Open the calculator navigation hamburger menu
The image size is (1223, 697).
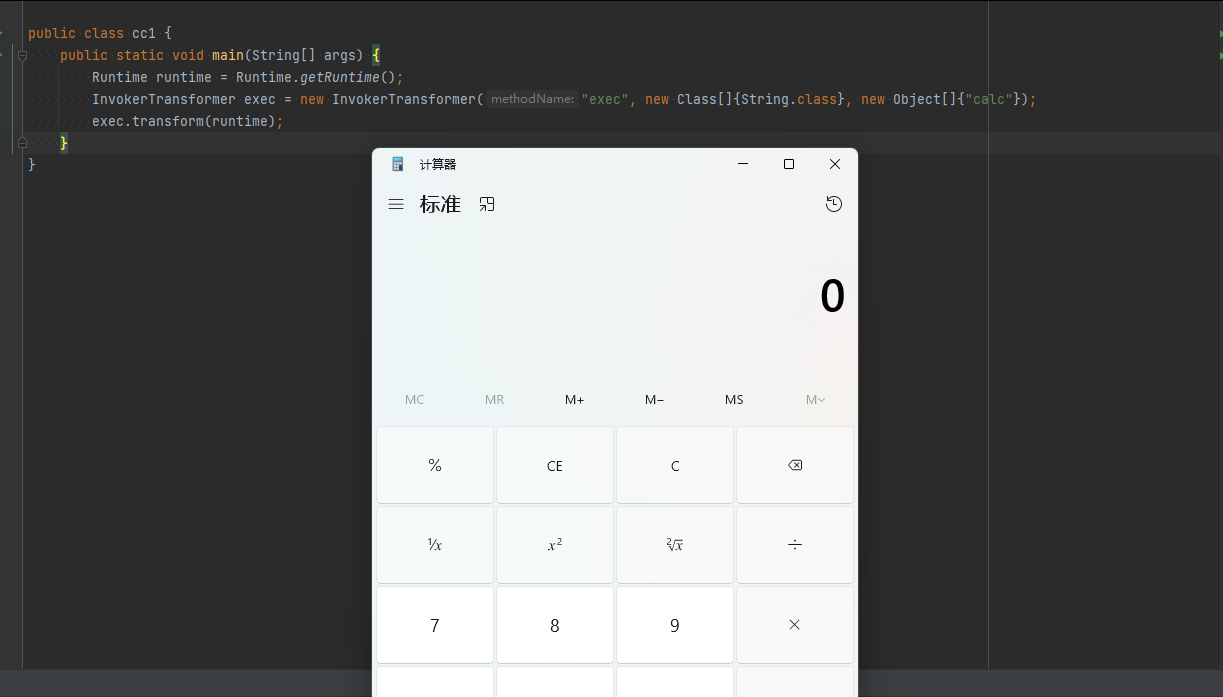click(x=396, y=204)
